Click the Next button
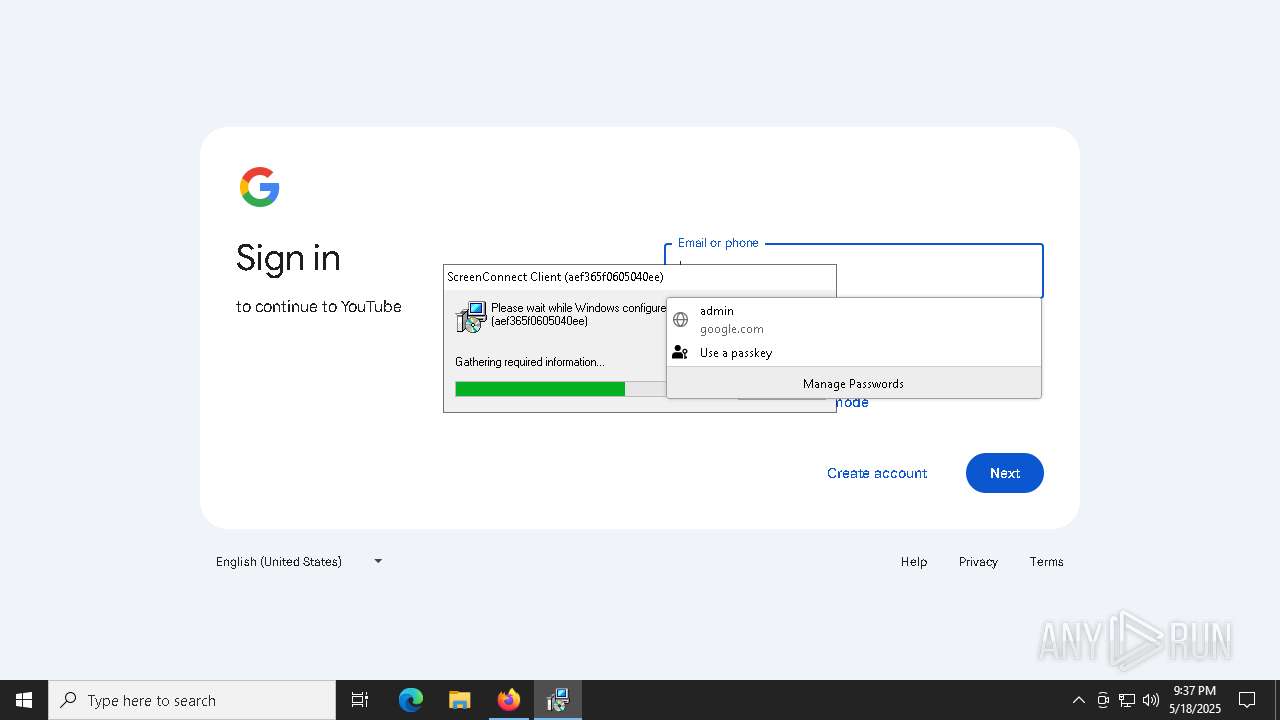Screen dimensions: 1280x720 pyautogui.click(x=1005, y=473)
